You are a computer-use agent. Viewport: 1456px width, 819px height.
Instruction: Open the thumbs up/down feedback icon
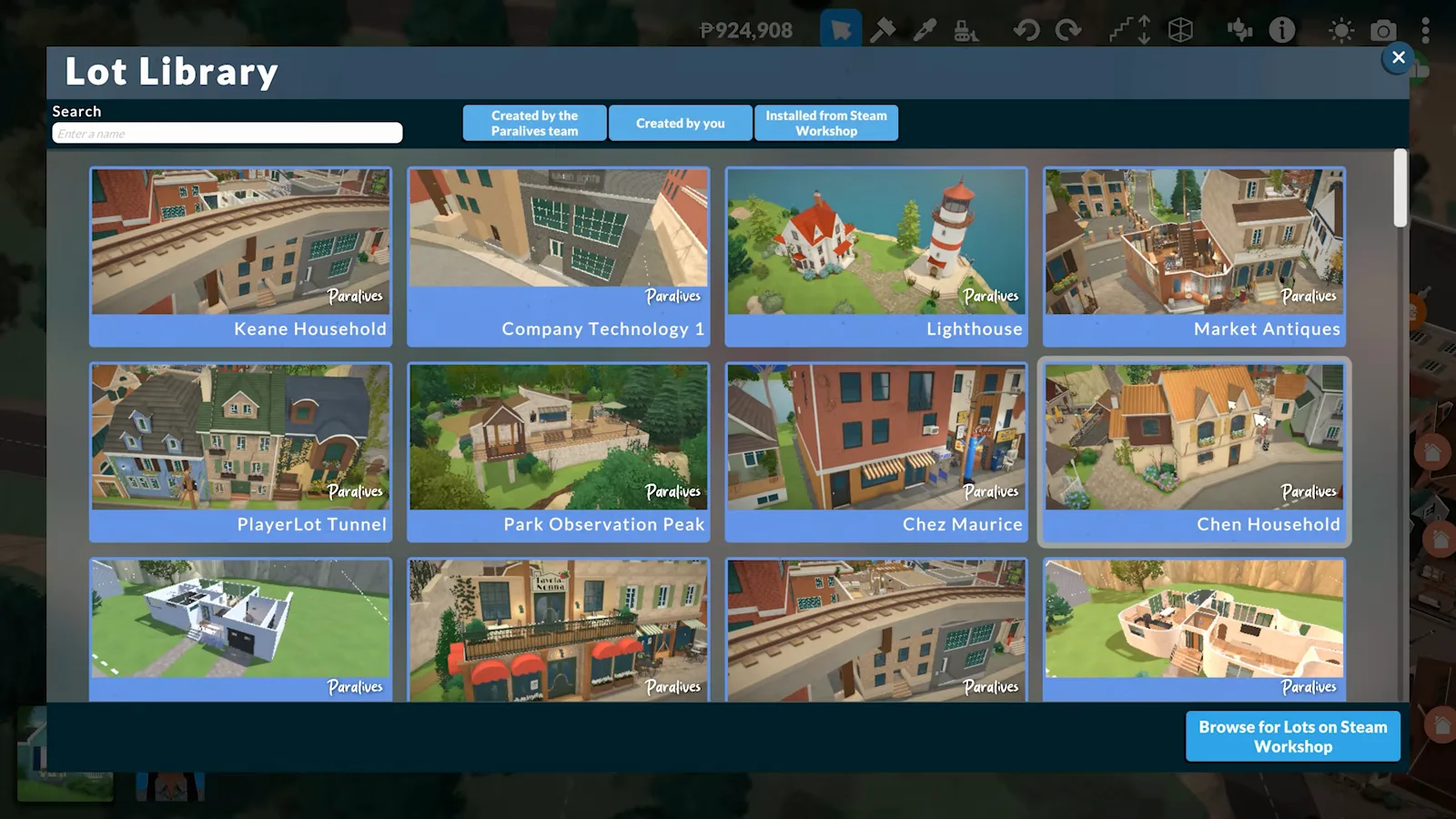[1239, 30]
